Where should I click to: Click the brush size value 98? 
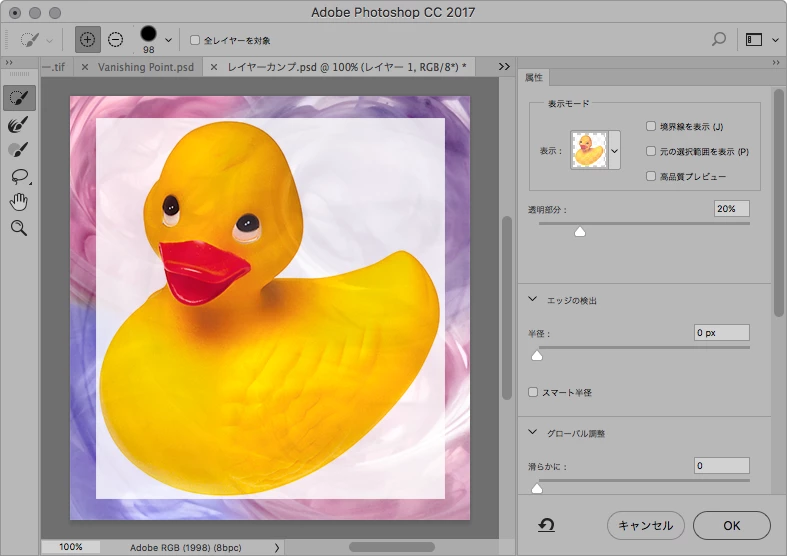148,50
